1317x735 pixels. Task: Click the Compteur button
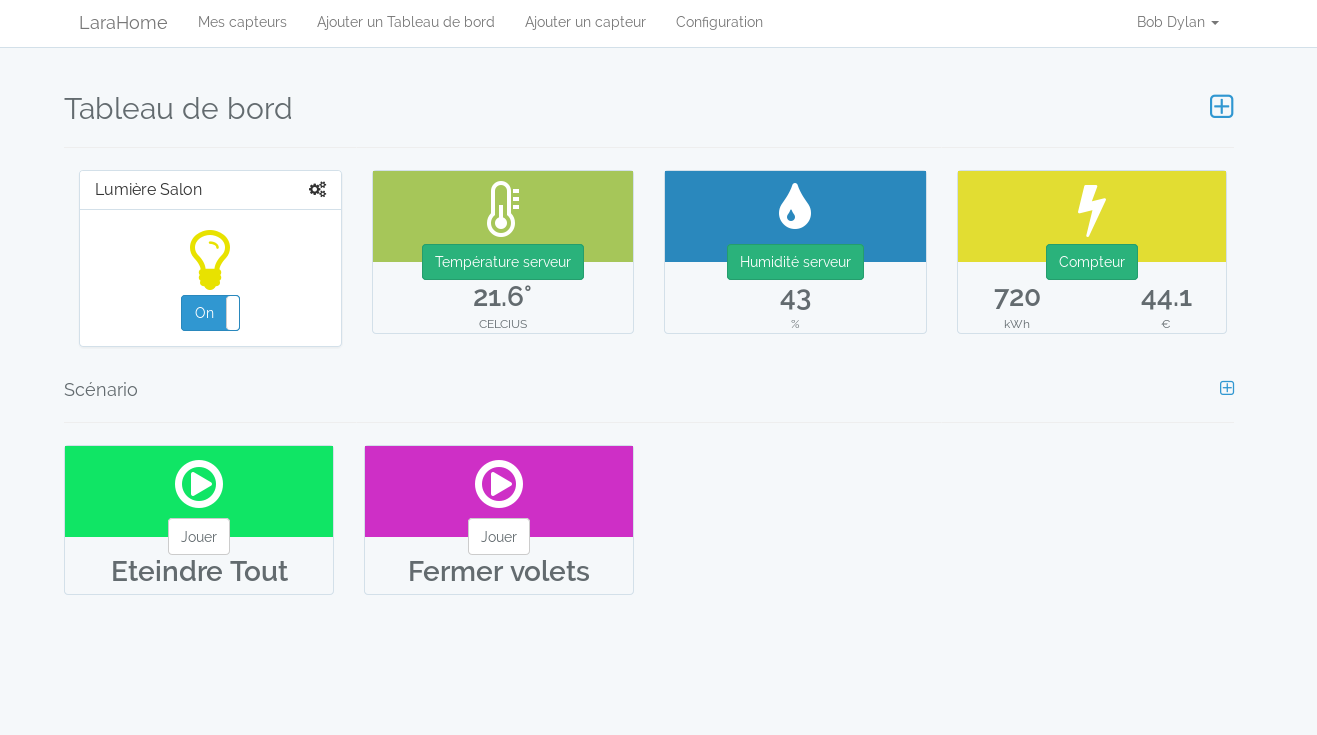click(x=1092, y=262)
